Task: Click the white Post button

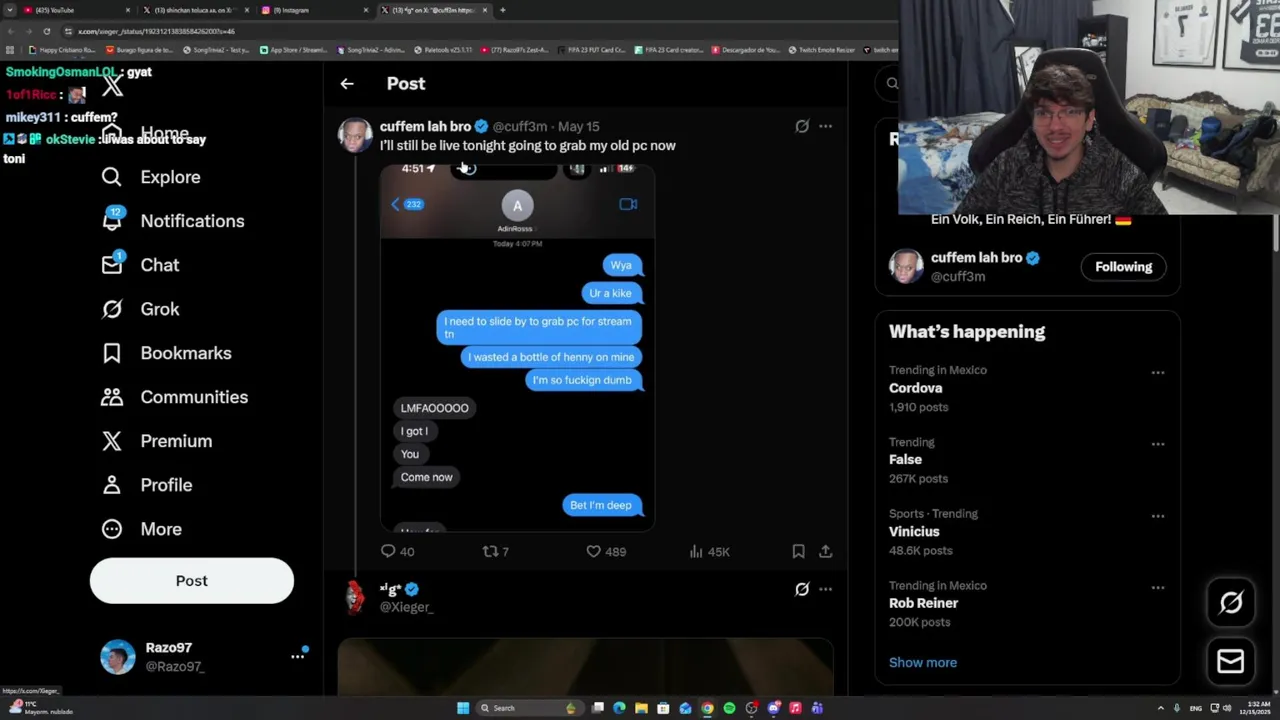Action: (x=192, y=581)
